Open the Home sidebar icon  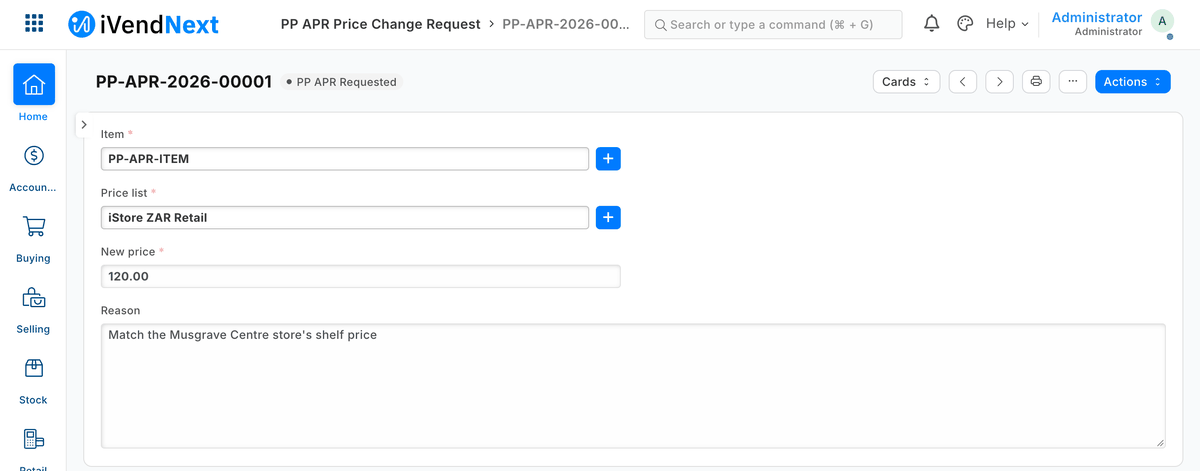click(x=33, y=84)
